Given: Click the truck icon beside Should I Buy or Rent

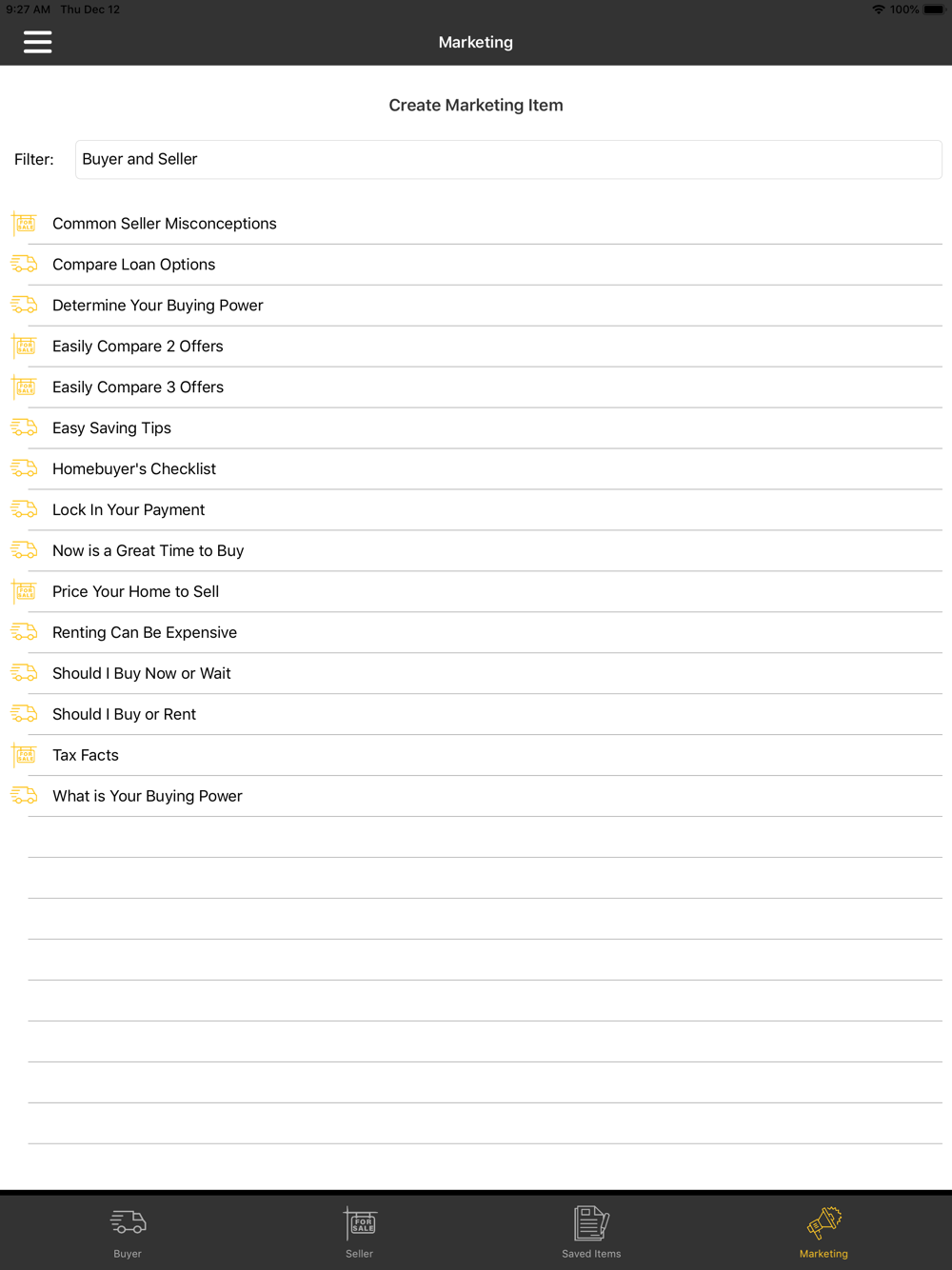Looking at the screenshot, I should pyautogui.click(x=24, y=714).
